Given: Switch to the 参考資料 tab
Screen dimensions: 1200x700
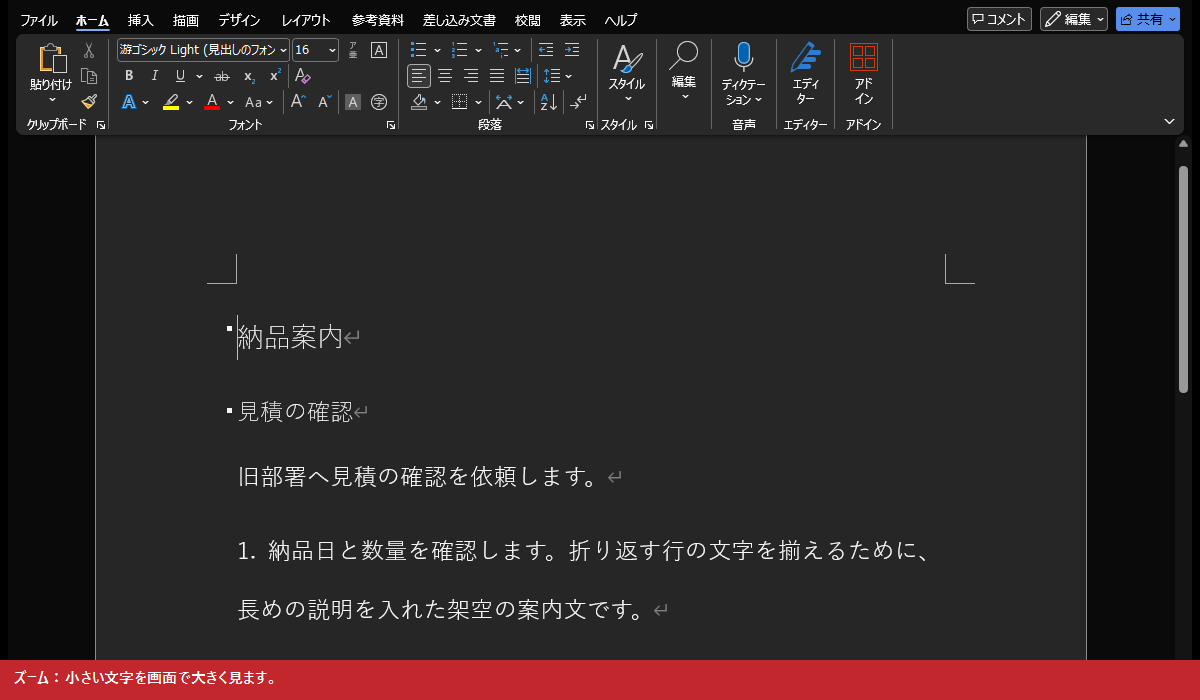Looking at the screenshot, I should (378, 20).
